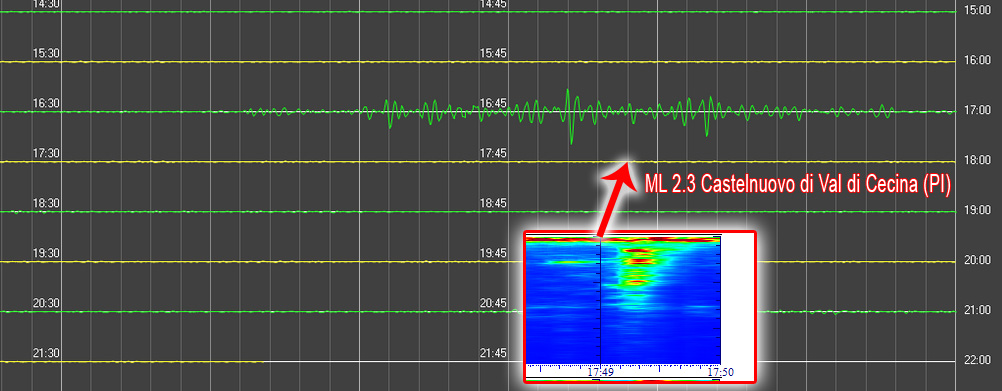Viewport: 1002px width, 391px height.
Task: Click the 16:45 time label
Action: tap(493, 104)
